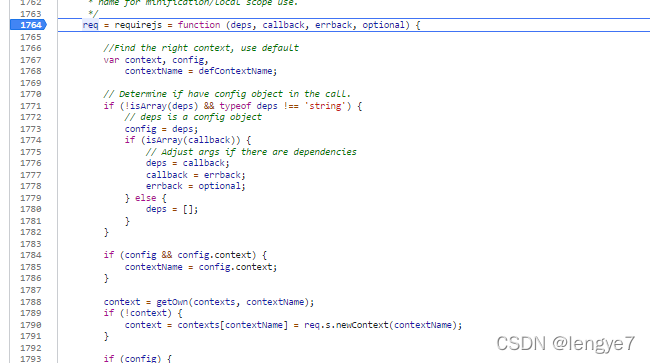Click the 'string' literal on line 1771
This screenshot has width=650, height=363.
tap(325, 106)
